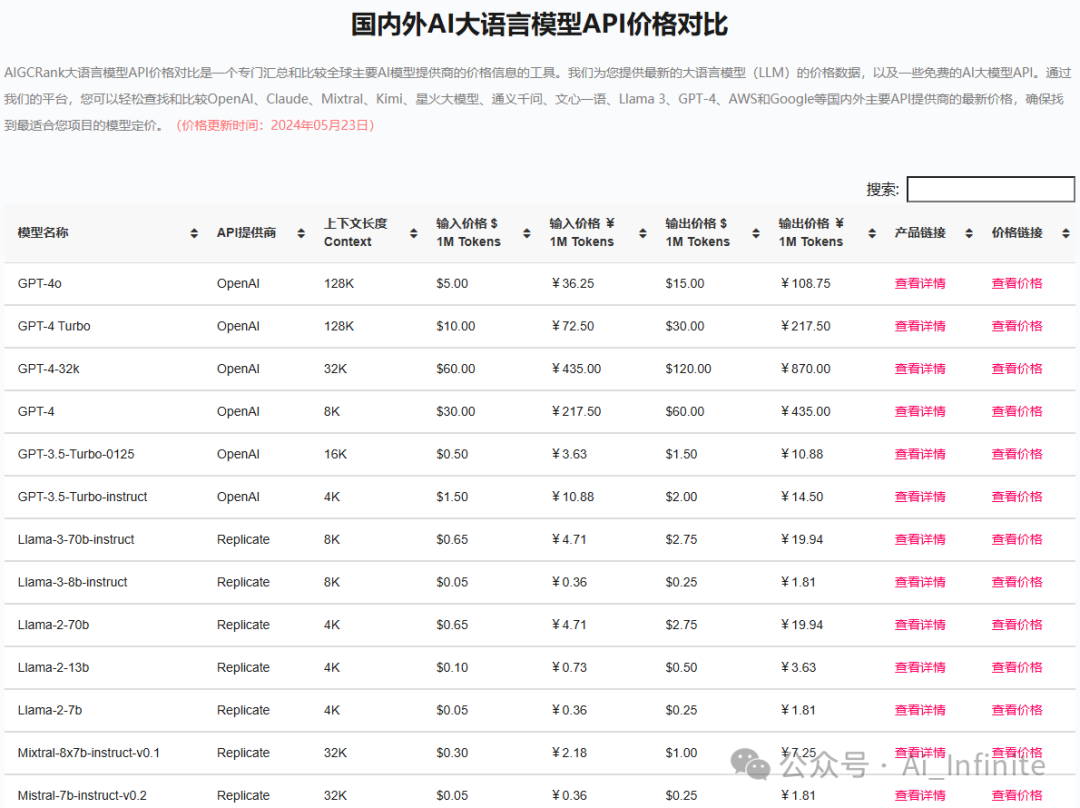Select the Llama-2-7b name cell

coord(50,710)
